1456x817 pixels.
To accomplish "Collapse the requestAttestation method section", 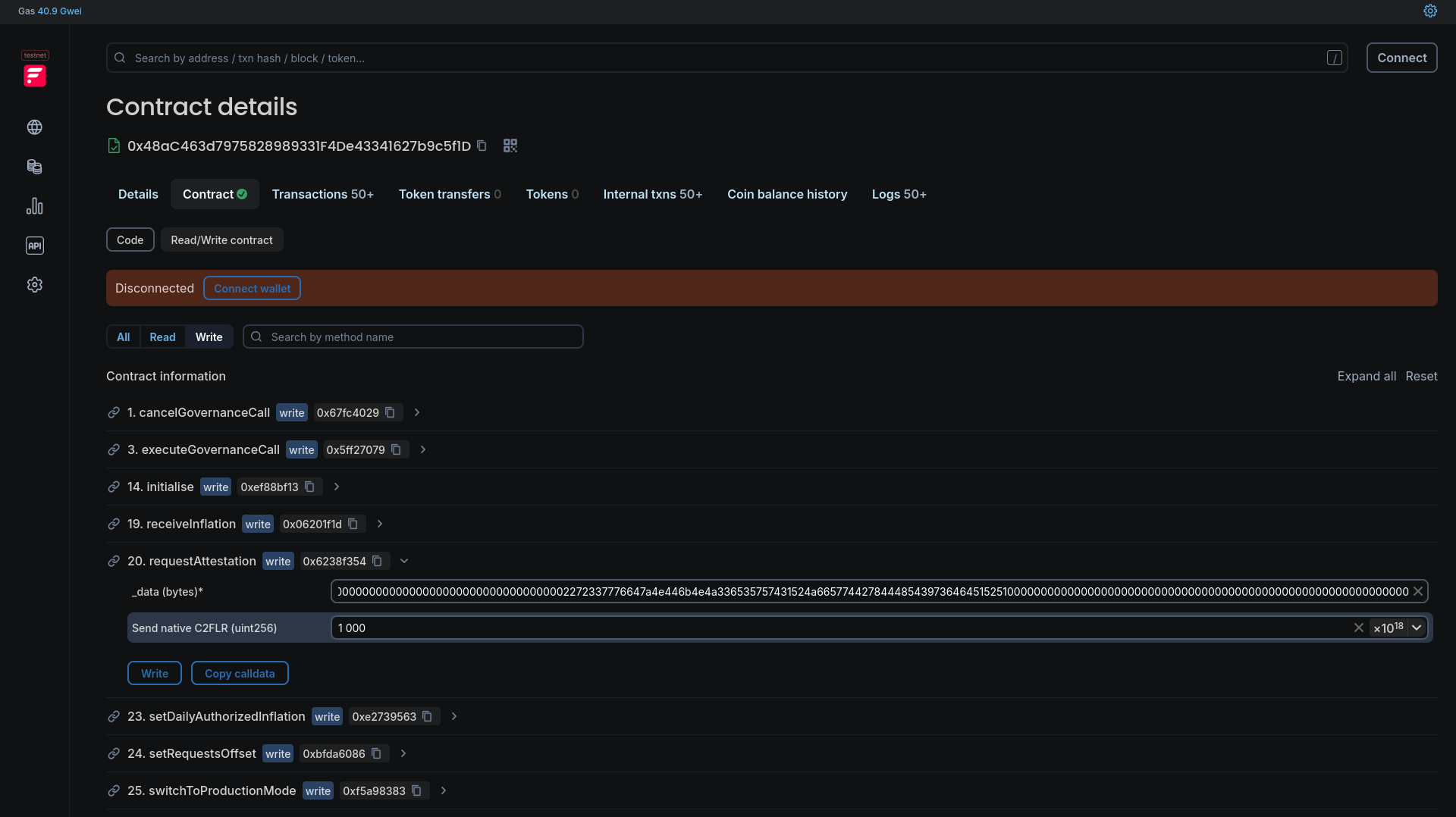I will (x=404, y=562).
